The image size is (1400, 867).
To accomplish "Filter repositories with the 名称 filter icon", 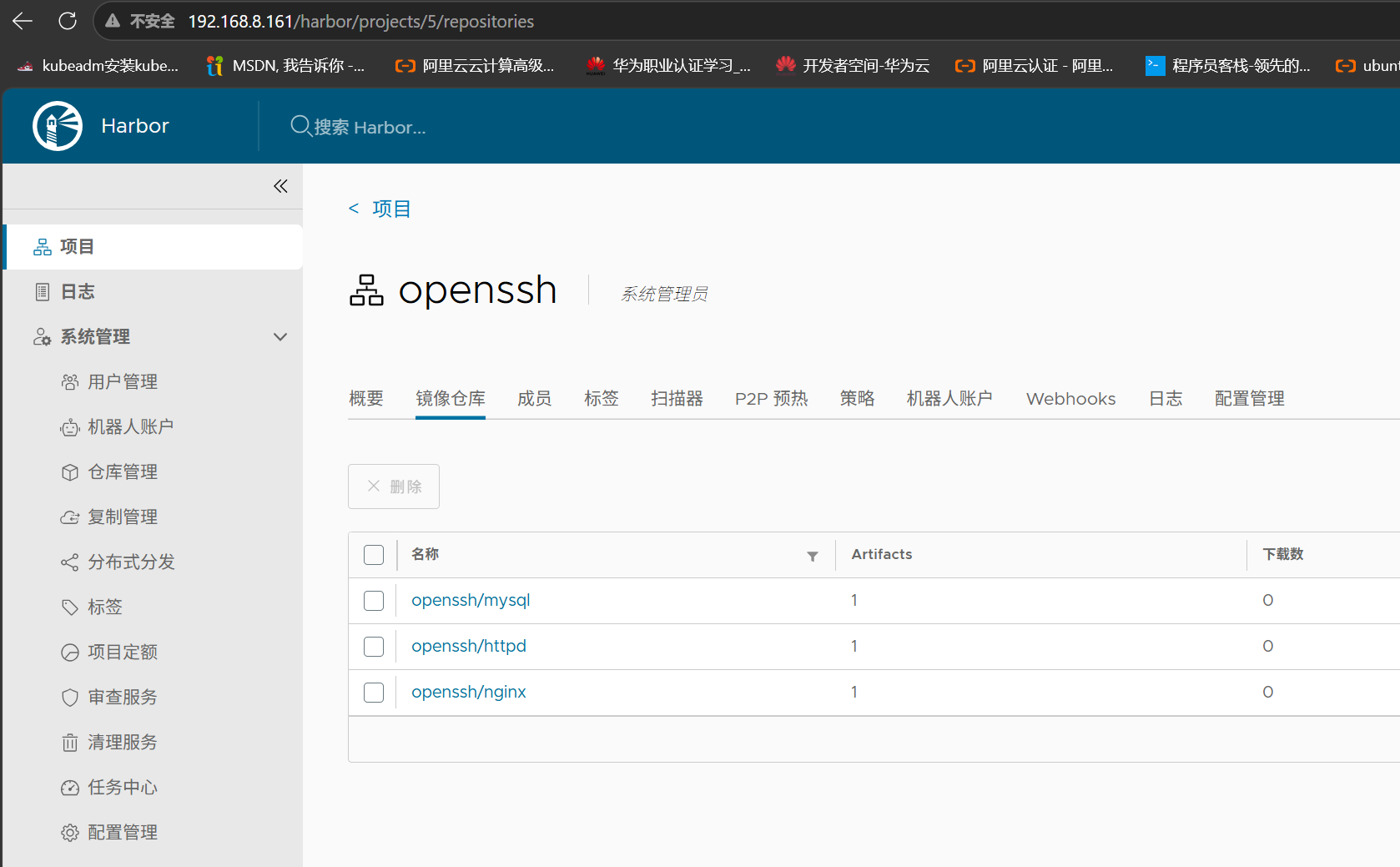I will click(813, 557).
